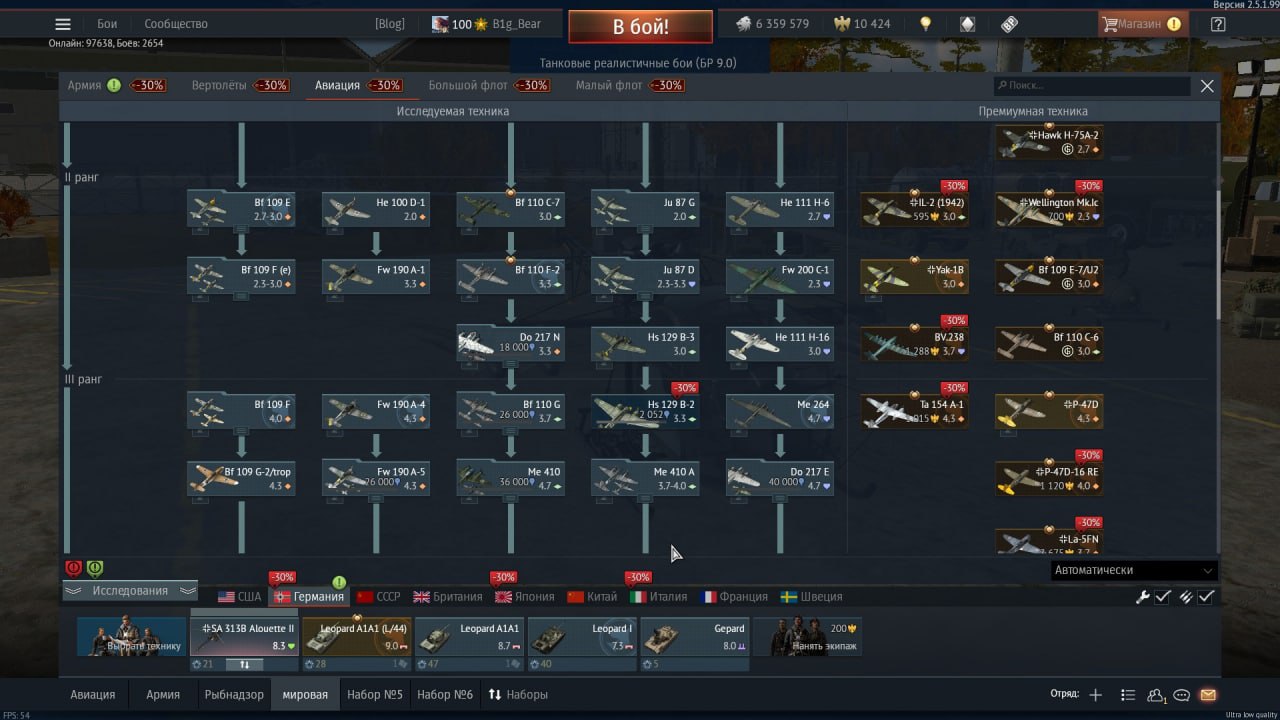Open the help question mark icon
Viewport: 1280px width, 720px height.
coord(1218,24)
